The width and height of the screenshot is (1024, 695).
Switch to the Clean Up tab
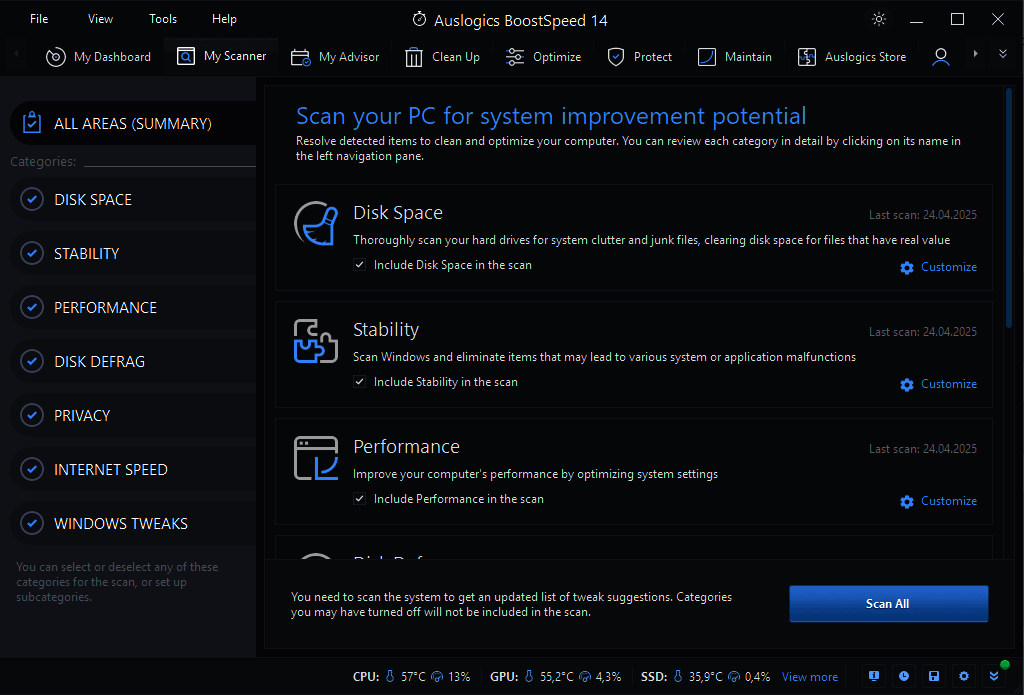pos(442,57)
